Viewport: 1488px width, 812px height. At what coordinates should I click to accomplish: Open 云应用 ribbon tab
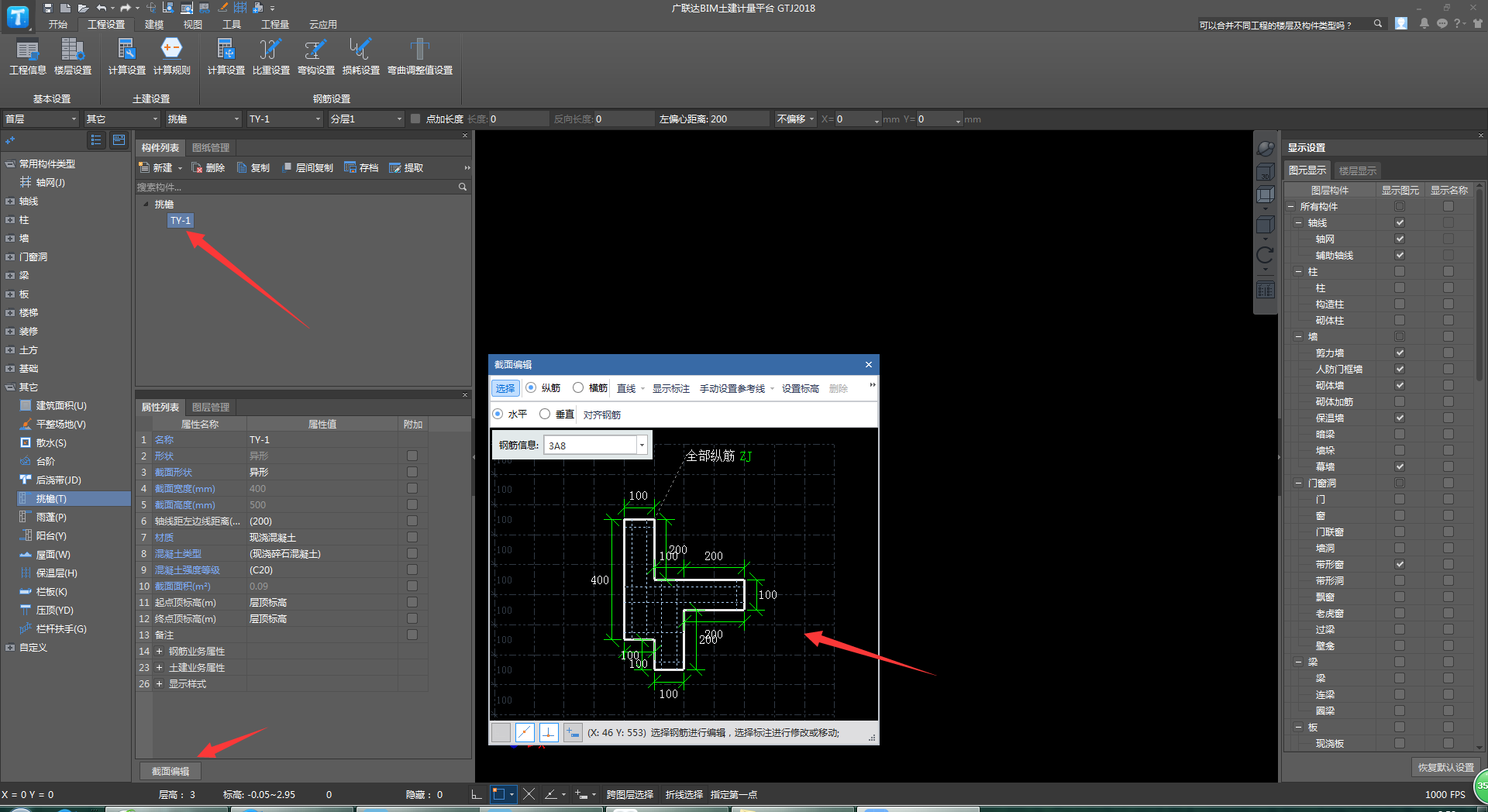point(323,24)
